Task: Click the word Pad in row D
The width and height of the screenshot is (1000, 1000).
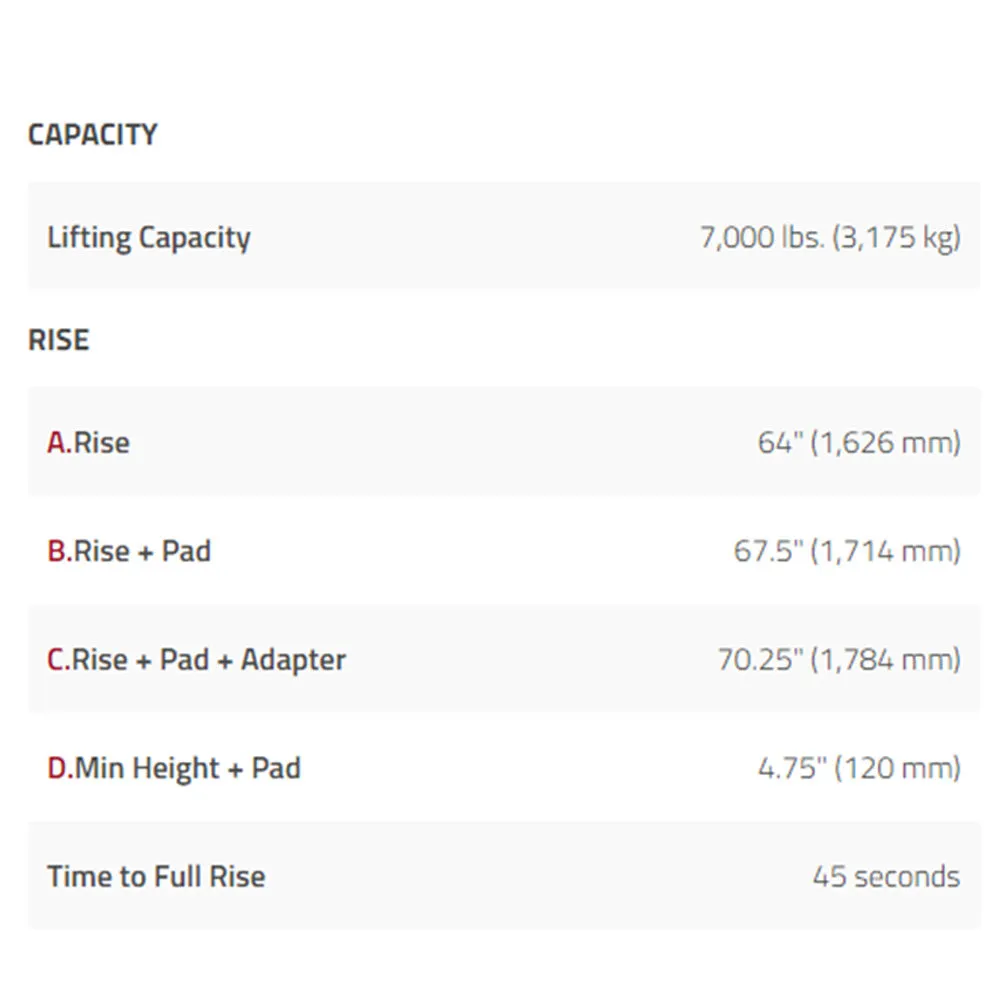Action: 276,768
